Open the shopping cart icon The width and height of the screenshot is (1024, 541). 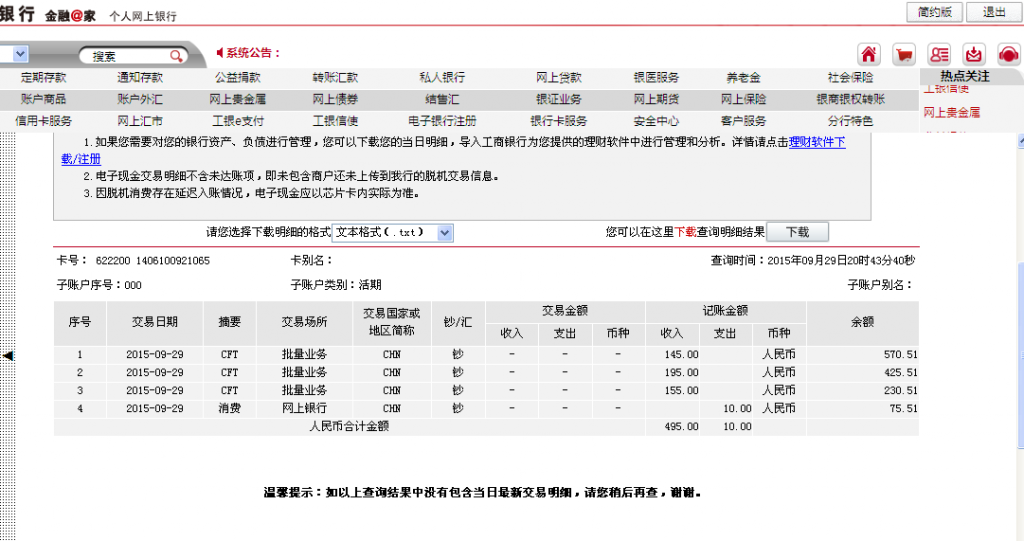pyautogui.click(x=904, y=54)
